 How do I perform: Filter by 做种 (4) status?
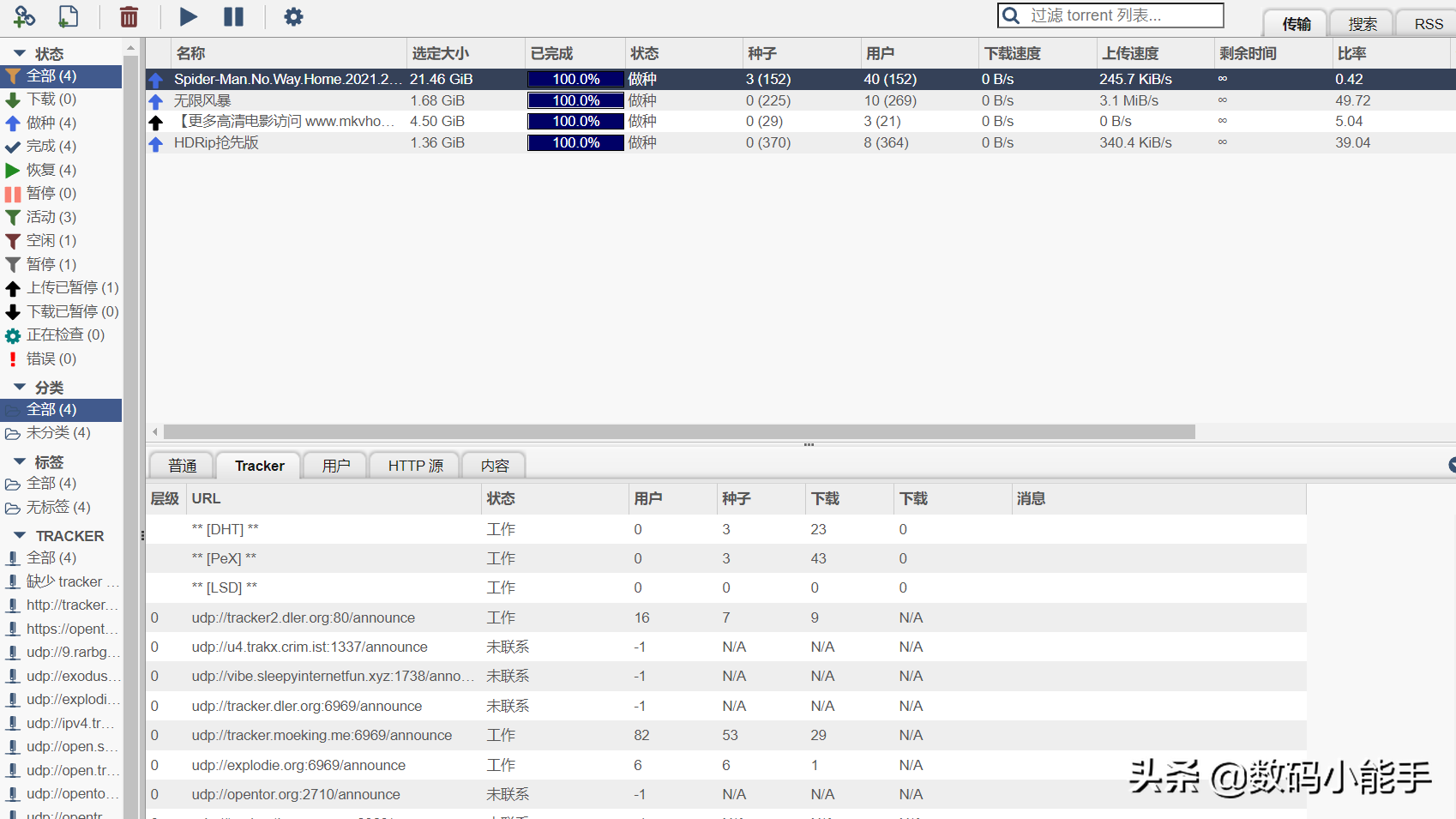(x=61, y=123)
